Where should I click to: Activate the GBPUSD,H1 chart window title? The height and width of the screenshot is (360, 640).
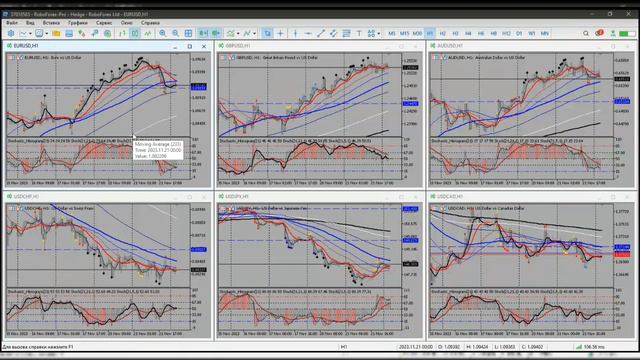(x=238, y=46)
